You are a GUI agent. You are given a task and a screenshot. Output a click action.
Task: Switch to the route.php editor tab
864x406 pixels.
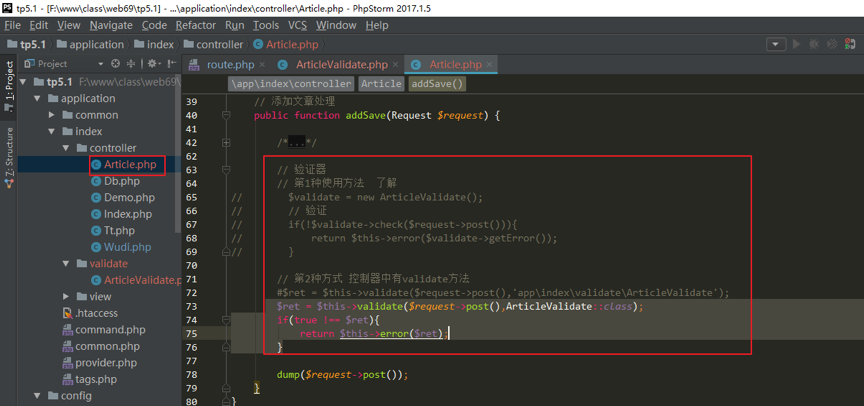point(230,64)
